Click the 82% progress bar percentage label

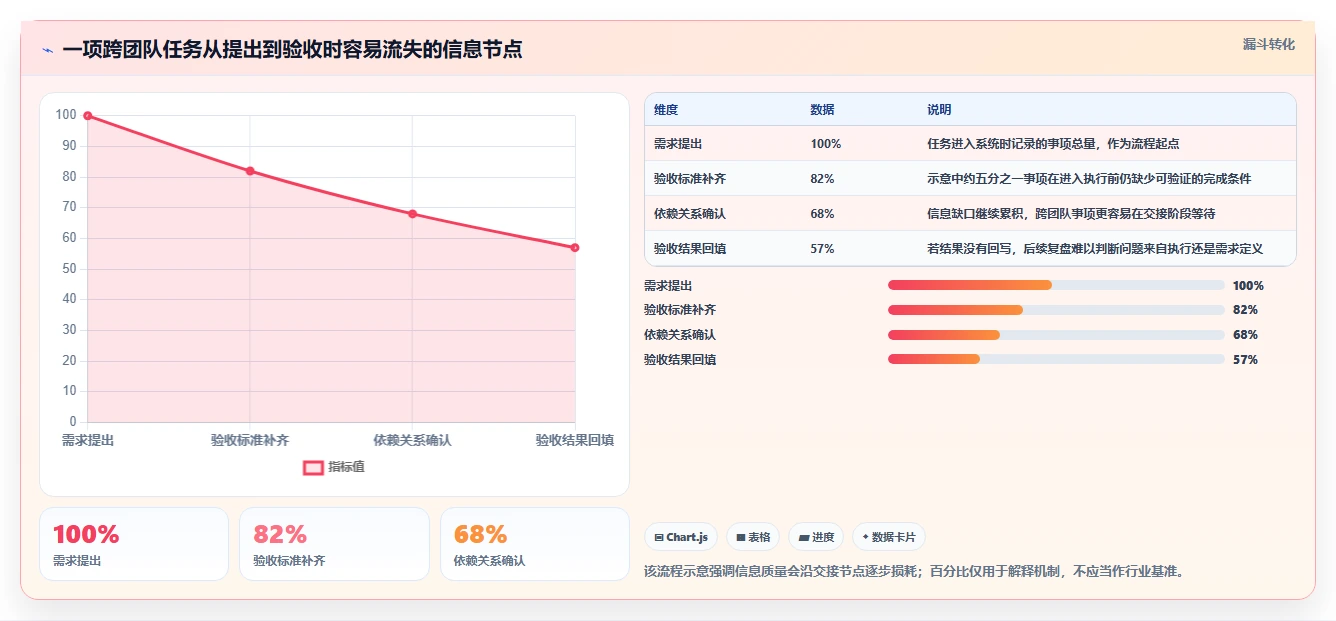1245,310
